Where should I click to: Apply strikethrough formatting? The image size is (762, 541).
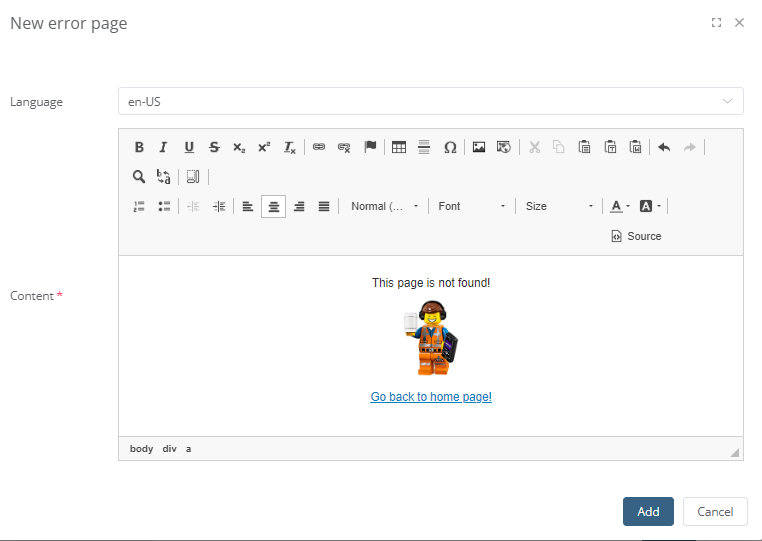(x=214, y=147)
